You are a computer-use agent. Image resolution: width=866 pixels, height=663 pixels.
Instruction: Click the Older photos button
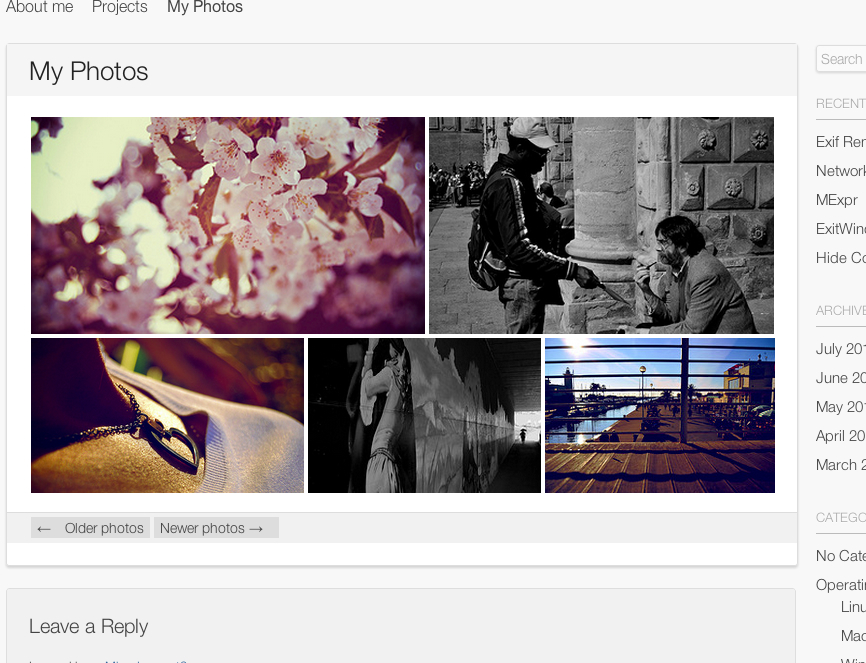(x=90, y=528)
